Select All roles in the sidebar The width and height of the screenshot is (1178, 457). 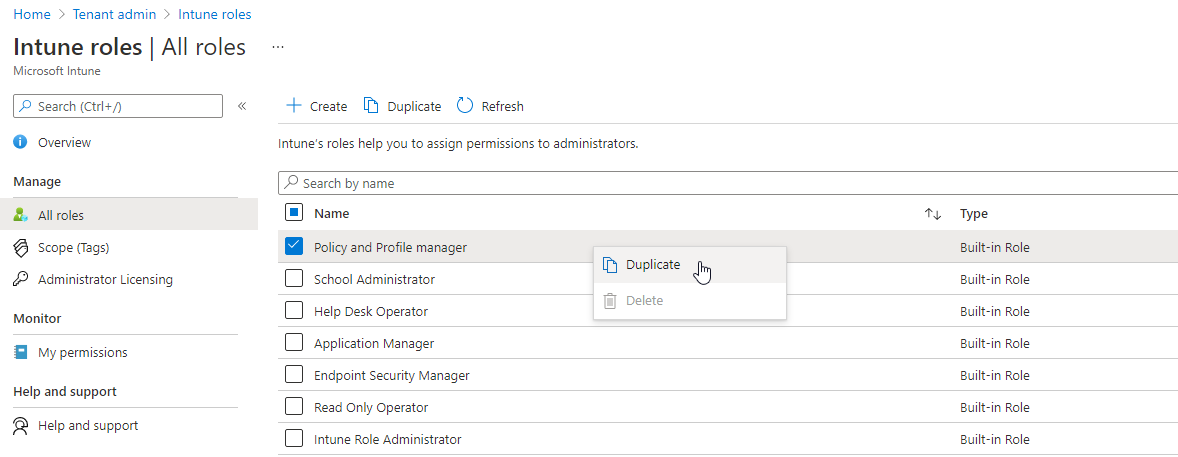[61, 215]
